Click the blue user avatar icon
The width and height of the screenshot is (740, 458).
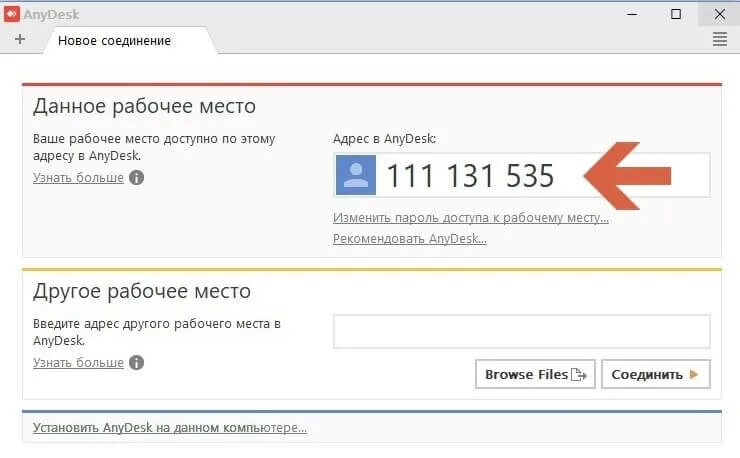click(356, 175)
